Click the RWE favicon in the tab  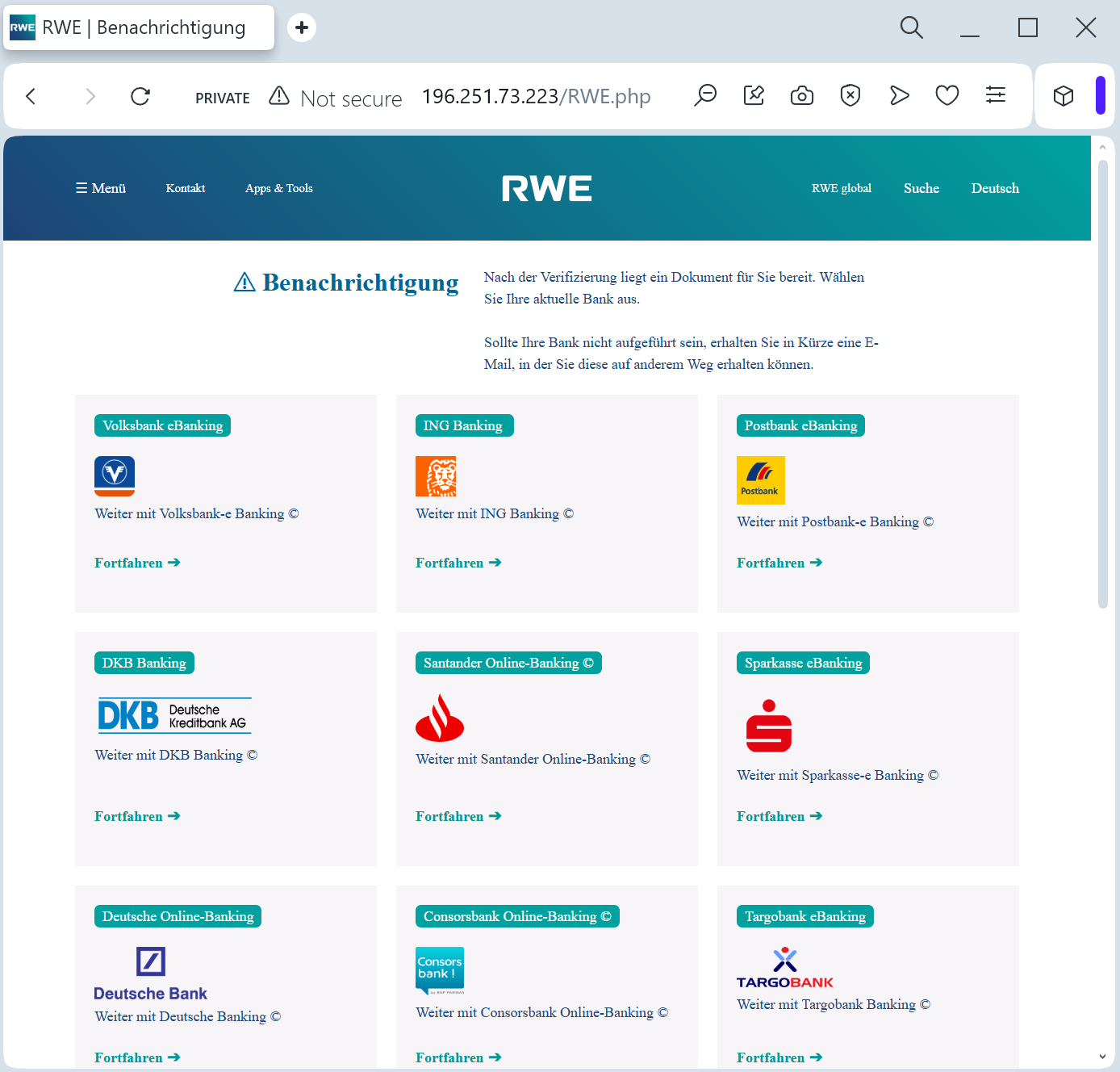[23, 27]
